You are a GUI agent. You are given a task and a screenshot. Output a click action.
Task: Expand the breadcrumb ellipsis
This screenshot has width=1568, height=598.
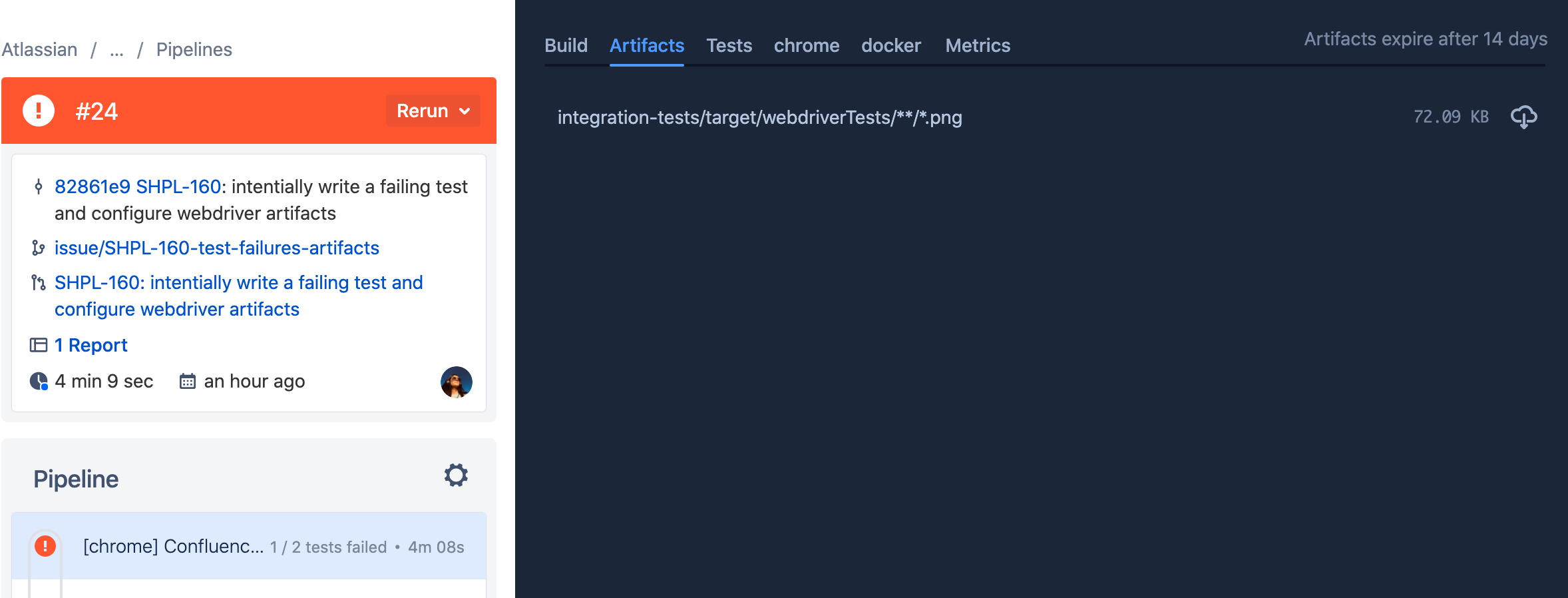click(116, 50)
